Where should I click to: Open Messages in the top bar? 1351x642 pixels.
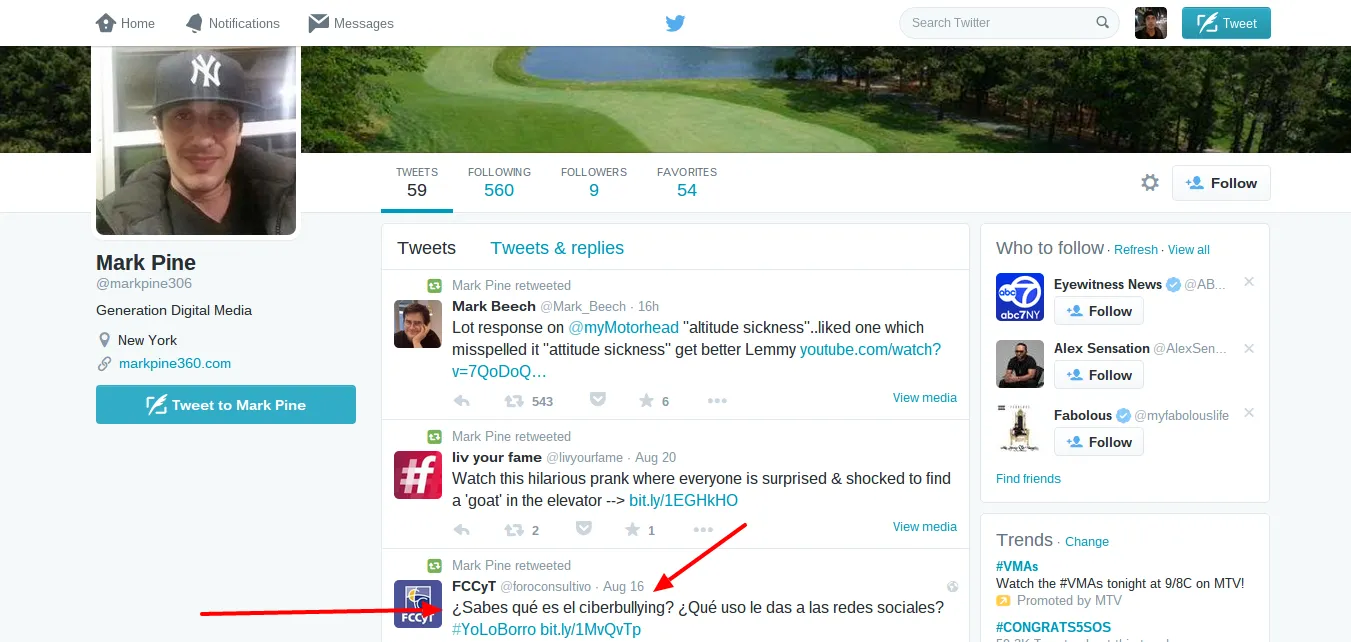tap(351, 23)
